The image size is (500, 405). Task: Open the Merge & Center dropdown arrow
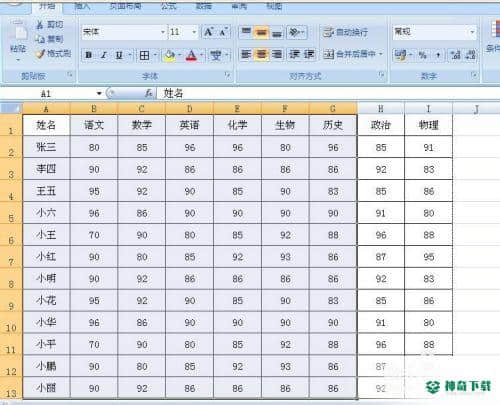381,54
